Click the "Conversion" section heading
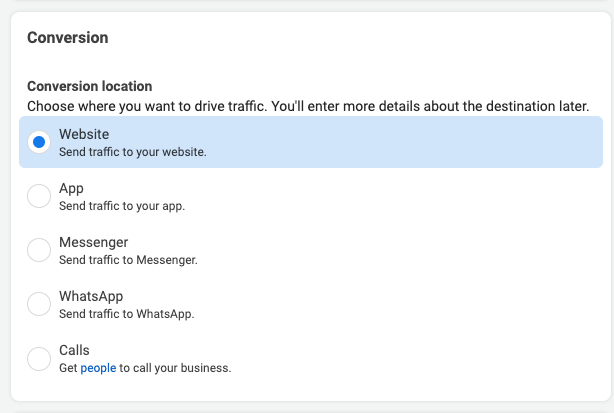This screenshot has height=413, width=614. point(67,38)
